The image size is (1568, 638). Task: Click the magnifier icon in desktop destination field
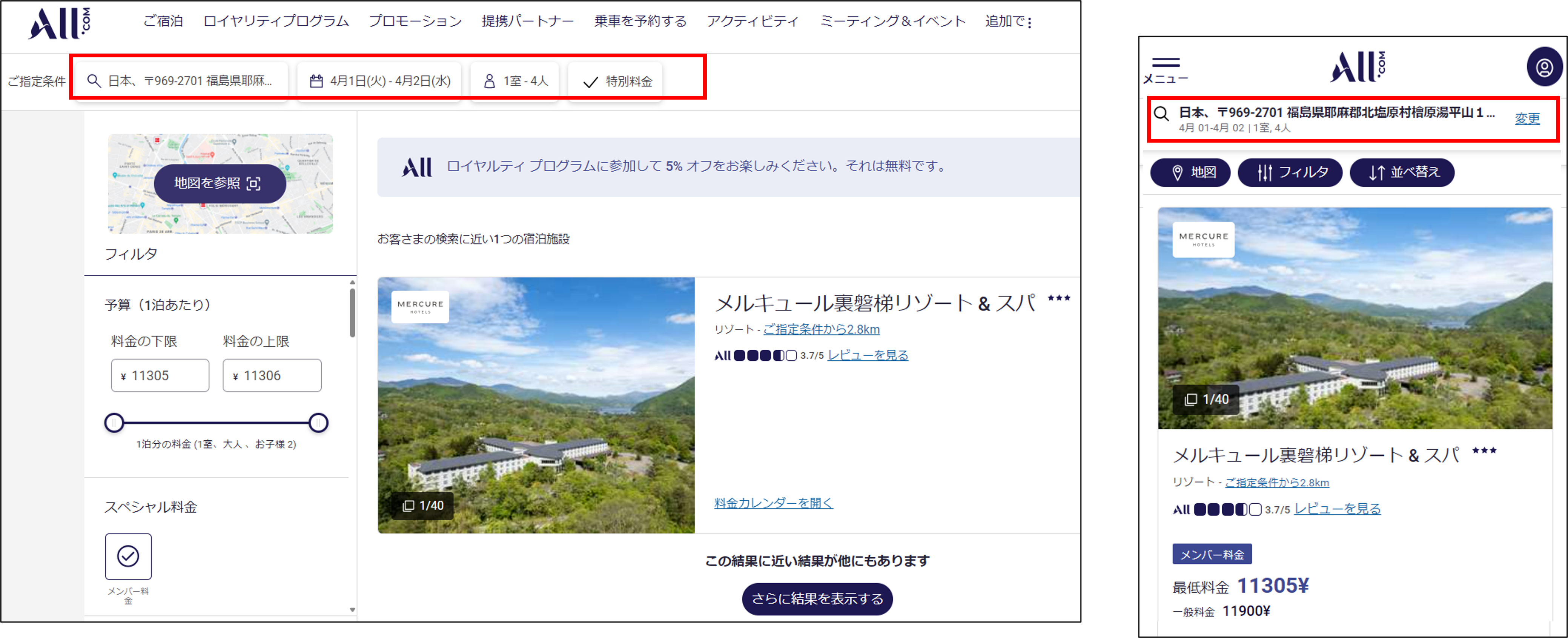coord(94,81)
